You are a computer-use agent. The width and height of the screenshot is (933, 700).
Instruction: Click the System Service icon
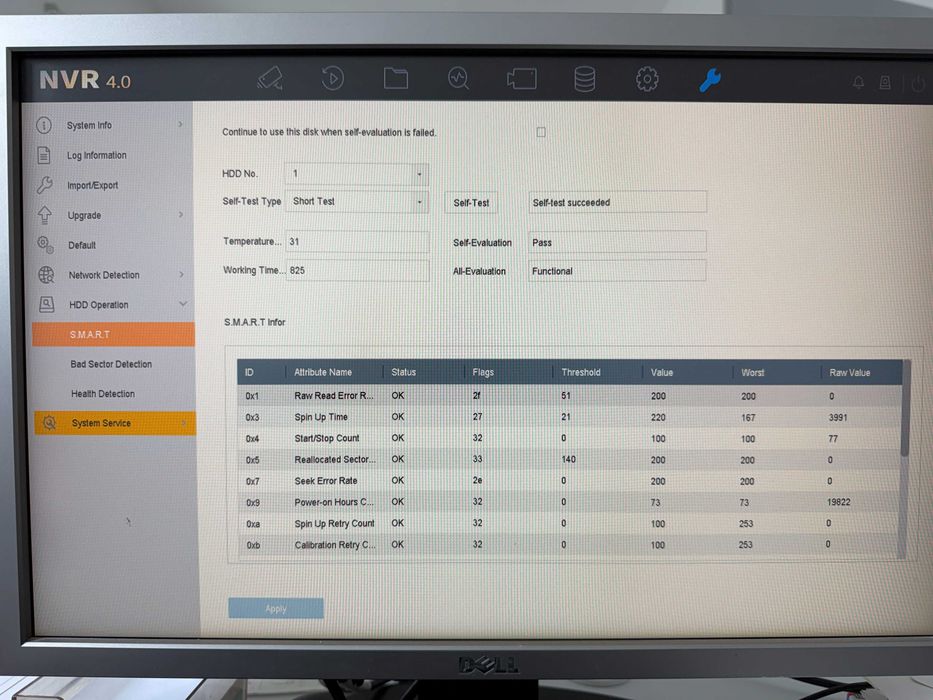point(49,423)
